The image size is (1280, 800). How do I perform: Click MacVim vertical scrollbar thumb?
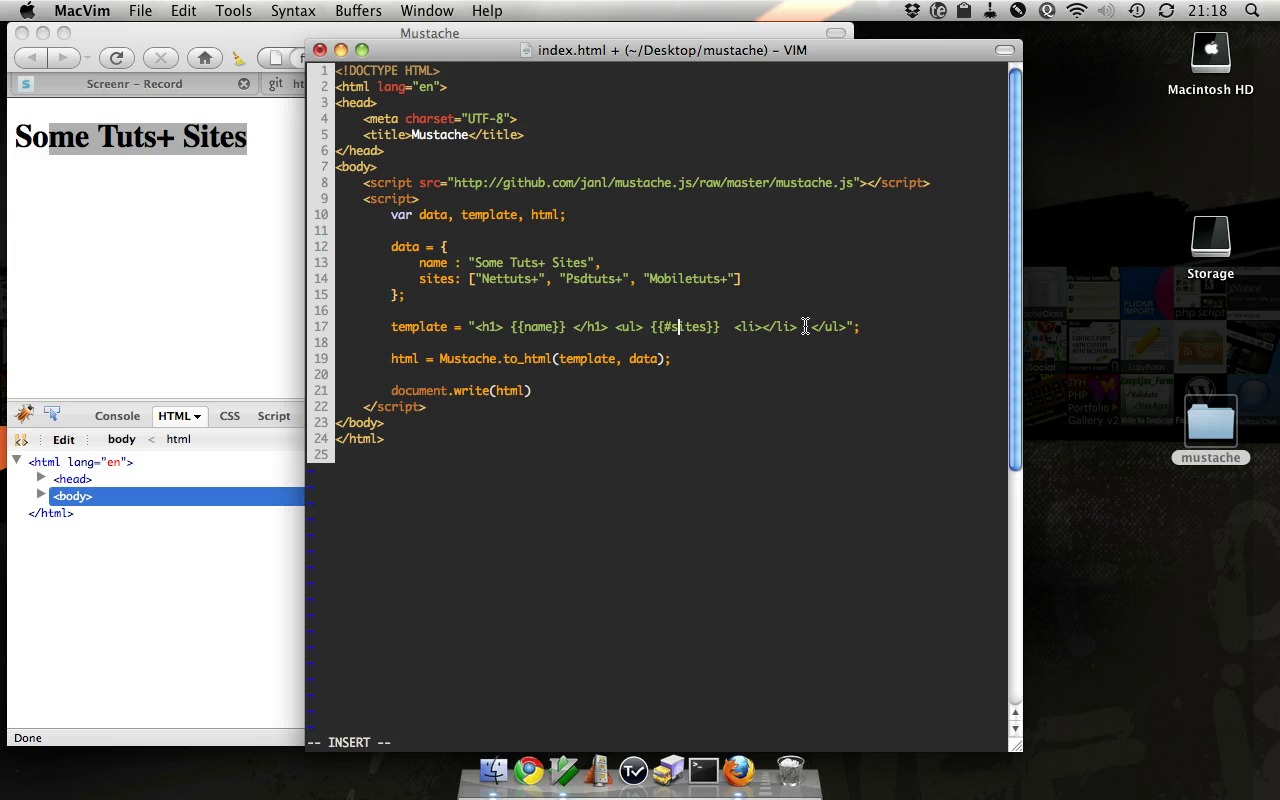coord(1015,268)
